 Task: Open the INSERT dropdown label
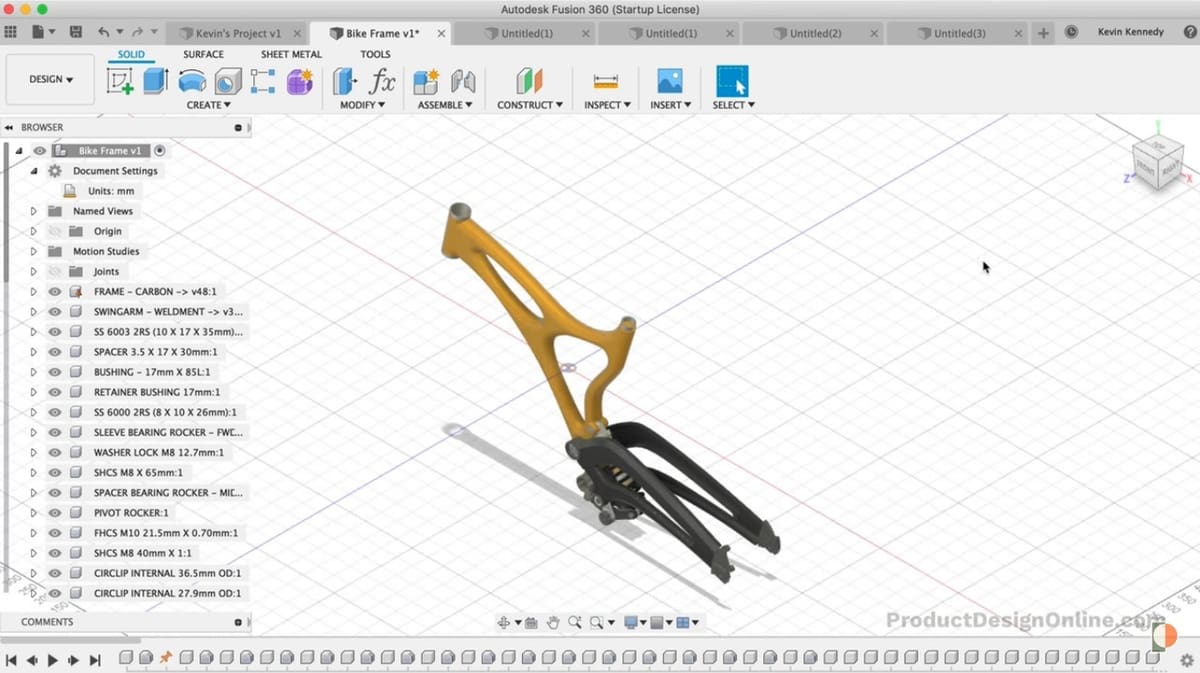669,105
